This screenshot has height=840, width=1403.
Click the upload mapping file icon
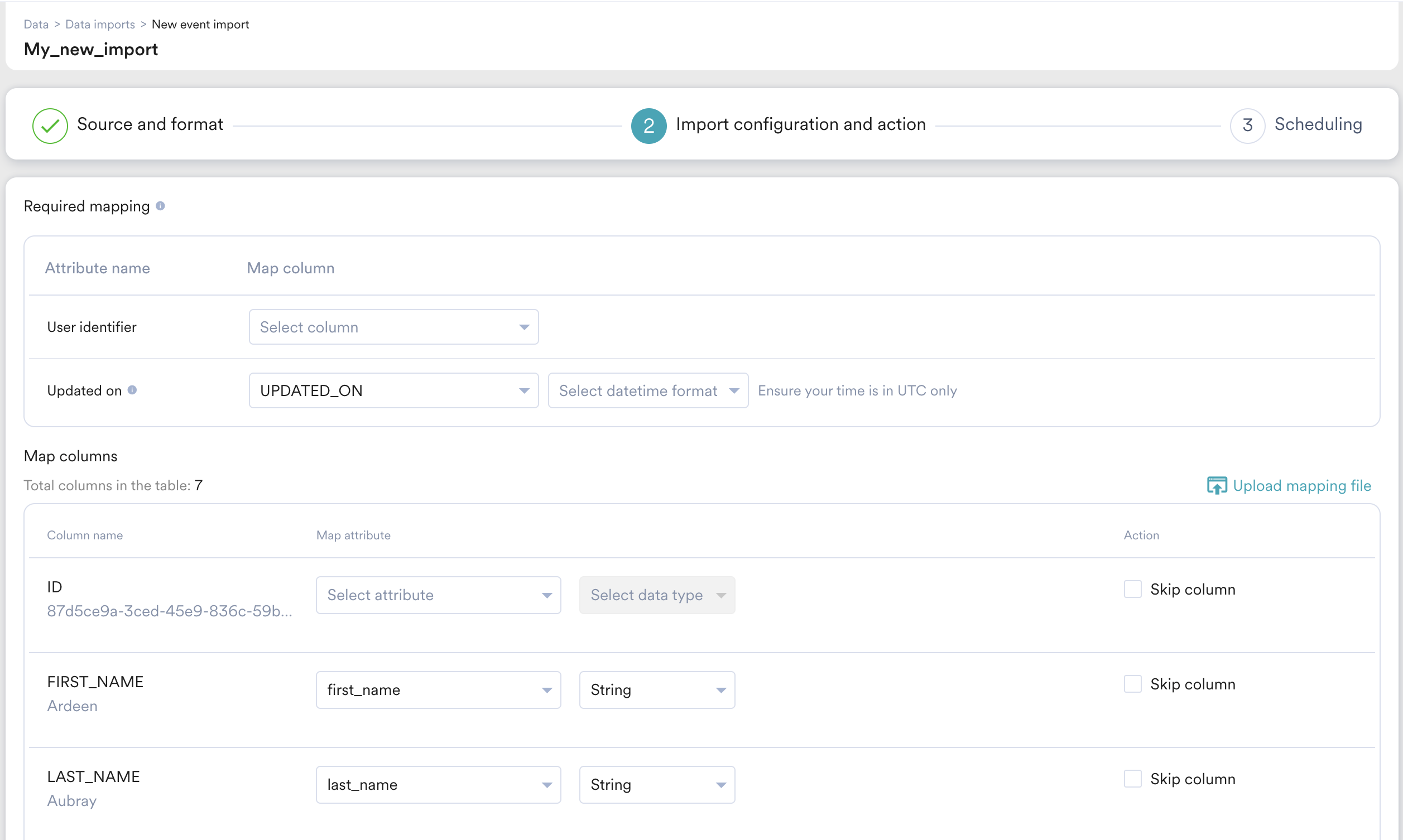click(x=1216, y=486)
